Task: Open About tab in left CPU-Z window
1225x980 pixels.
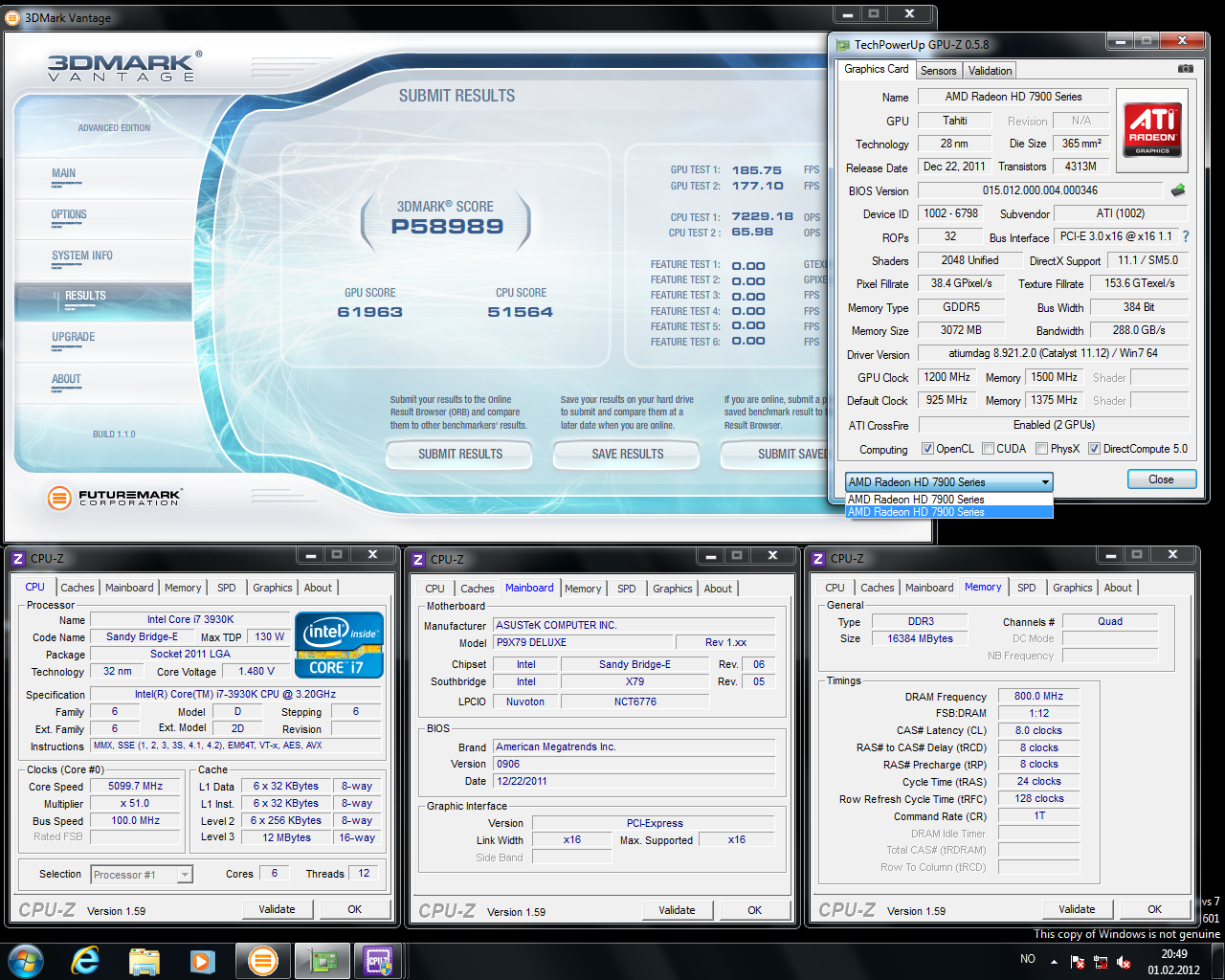Action: click(x=318, y=588)
